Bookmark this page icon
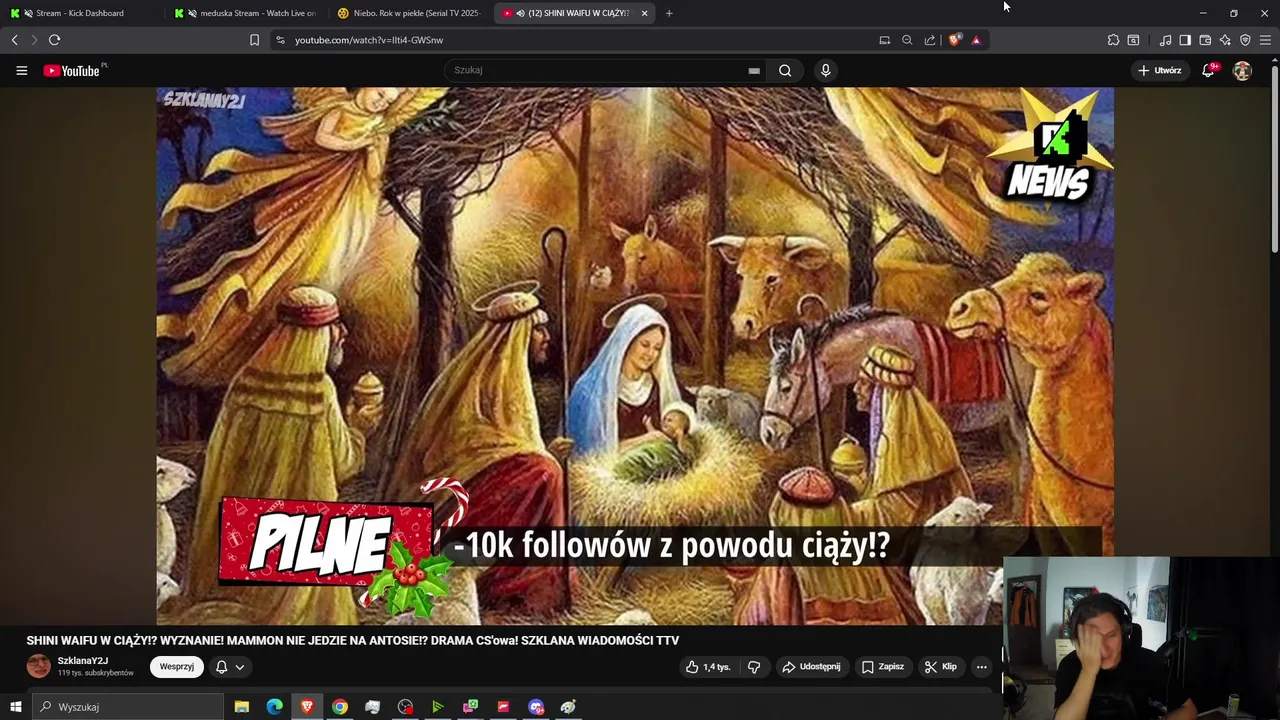 click(x=254, y=40)
